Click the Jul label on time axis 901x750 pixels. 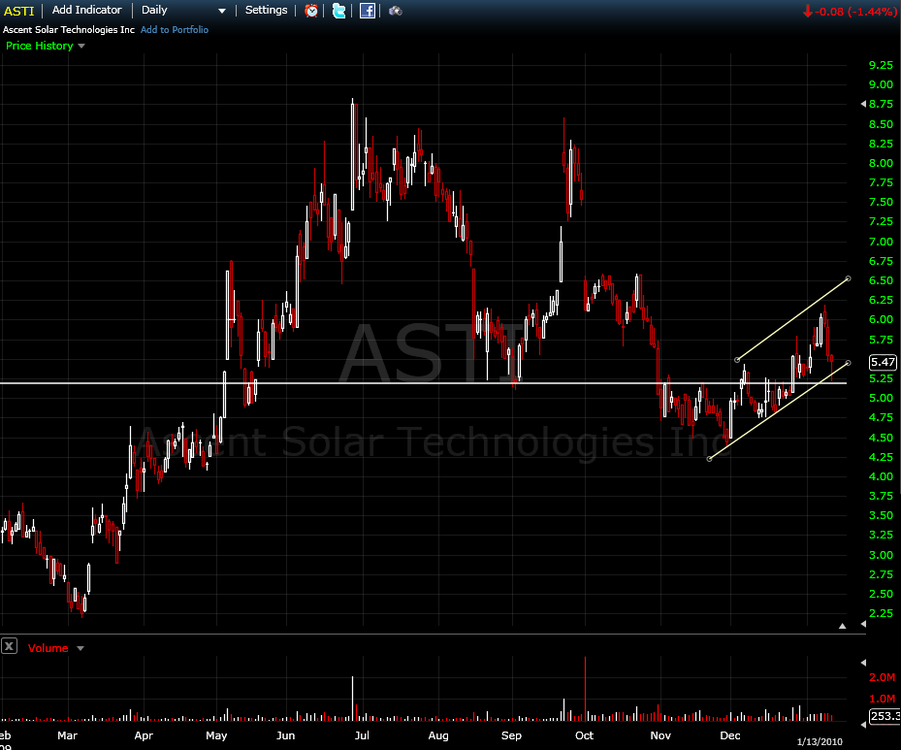362,735
